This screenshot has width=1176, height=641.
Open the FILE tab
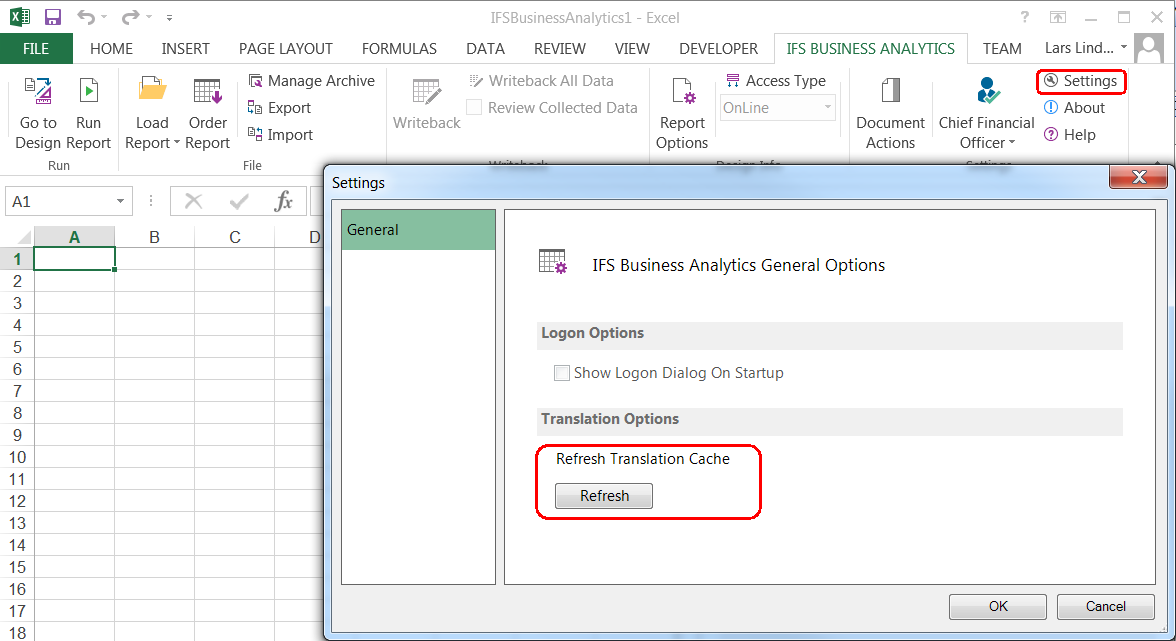click(36, 49)
